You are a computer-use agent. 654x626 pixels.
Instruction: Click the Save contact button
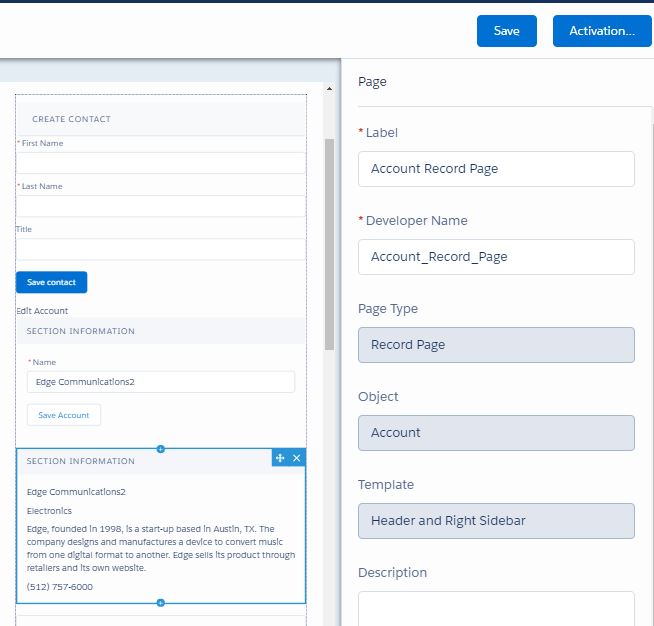click(52, 282)
